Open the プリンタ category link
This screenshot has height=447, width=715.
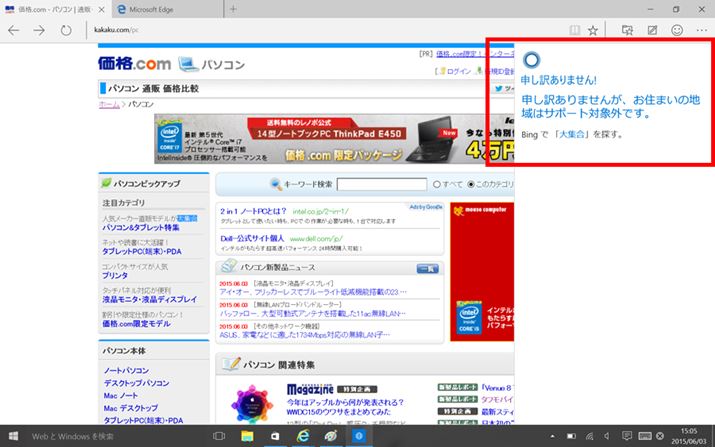(x=115, y=274)
